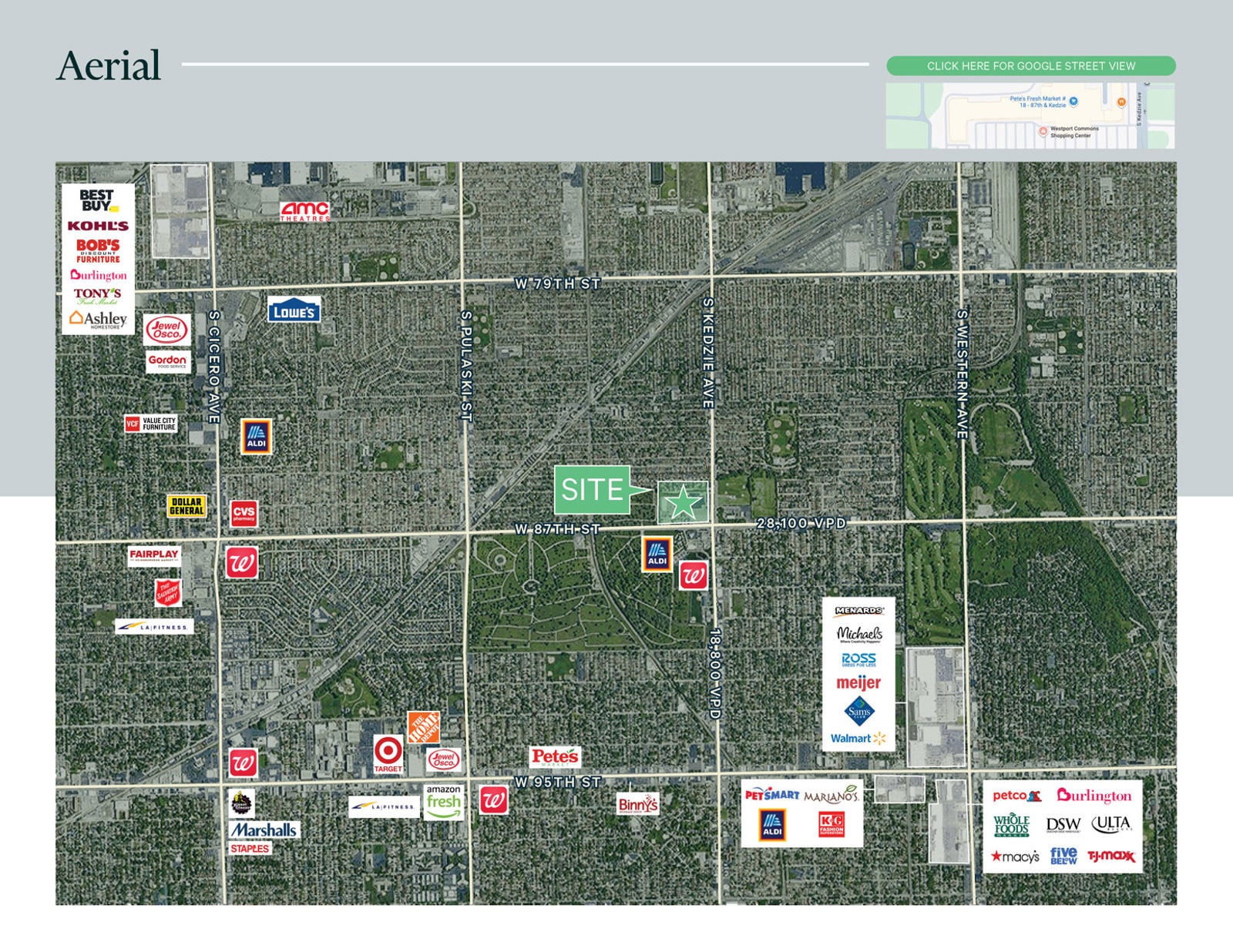Click the 'Aerial' page heading

(109, 65)
